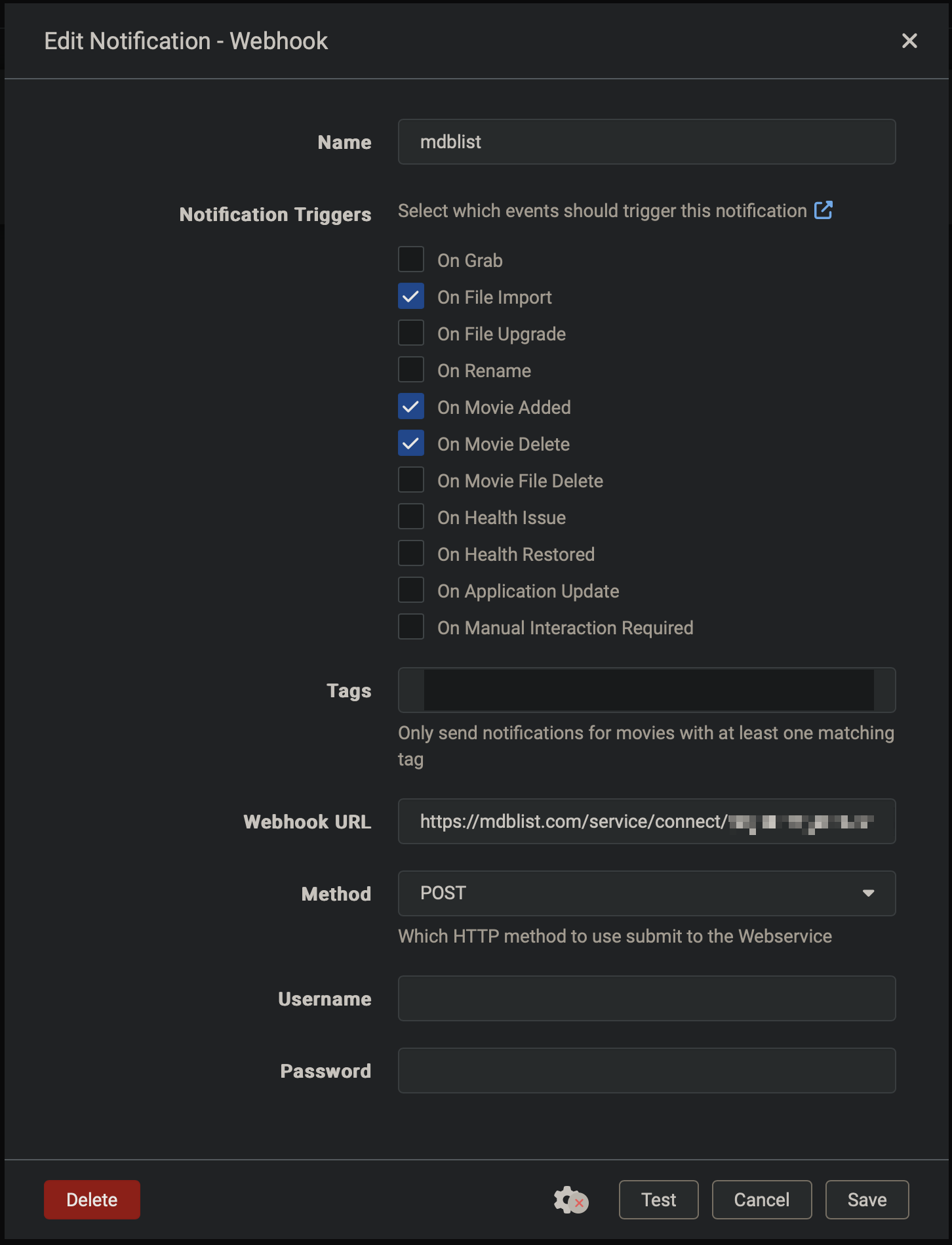This screenshot has width=952, height=1245.
Task: Click the advanced settings gear icon
Action: [568, 1200]
